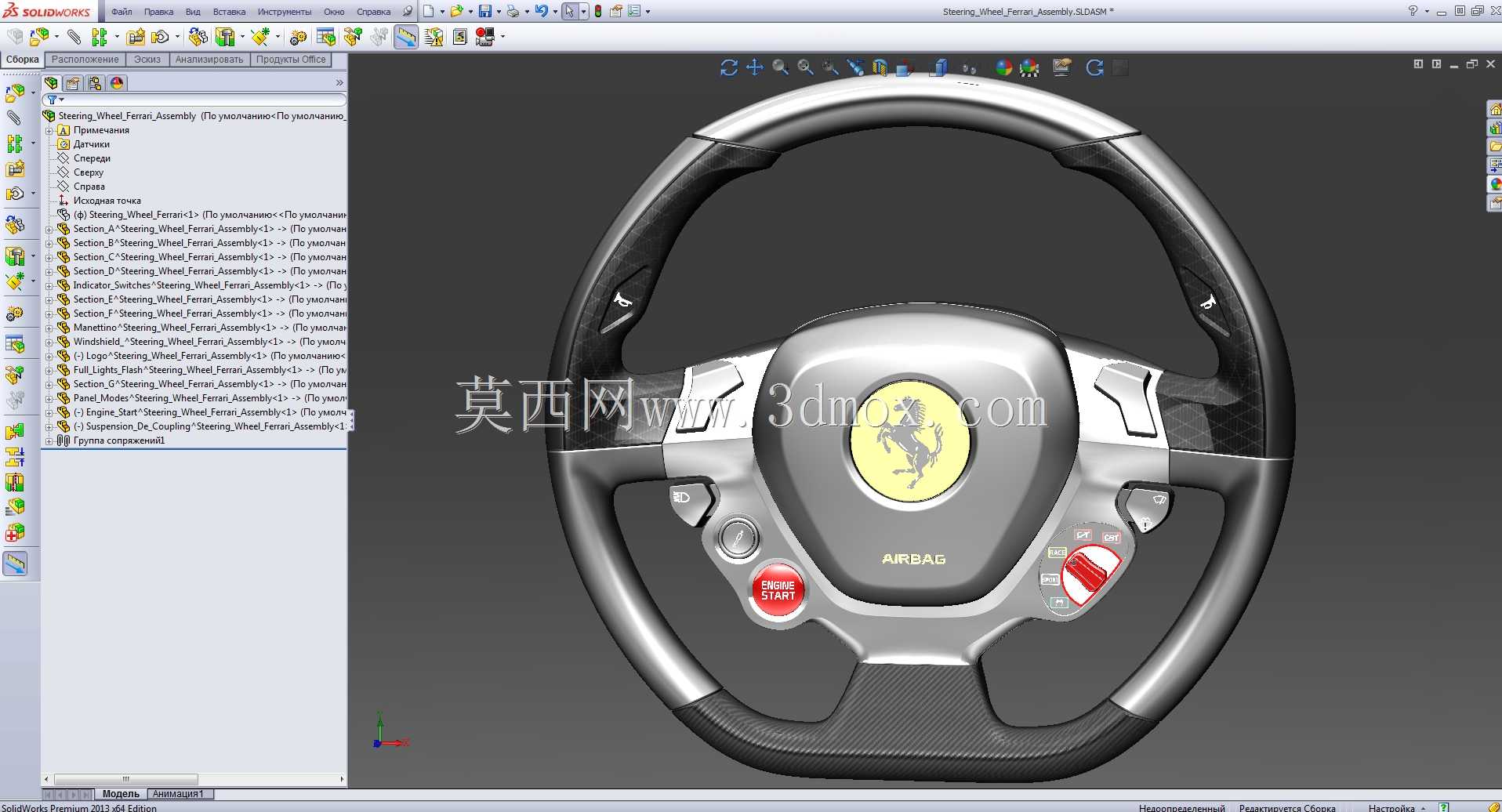
Task: Click Edit Appearance color ball in view toolbar
Action: 1004,67
